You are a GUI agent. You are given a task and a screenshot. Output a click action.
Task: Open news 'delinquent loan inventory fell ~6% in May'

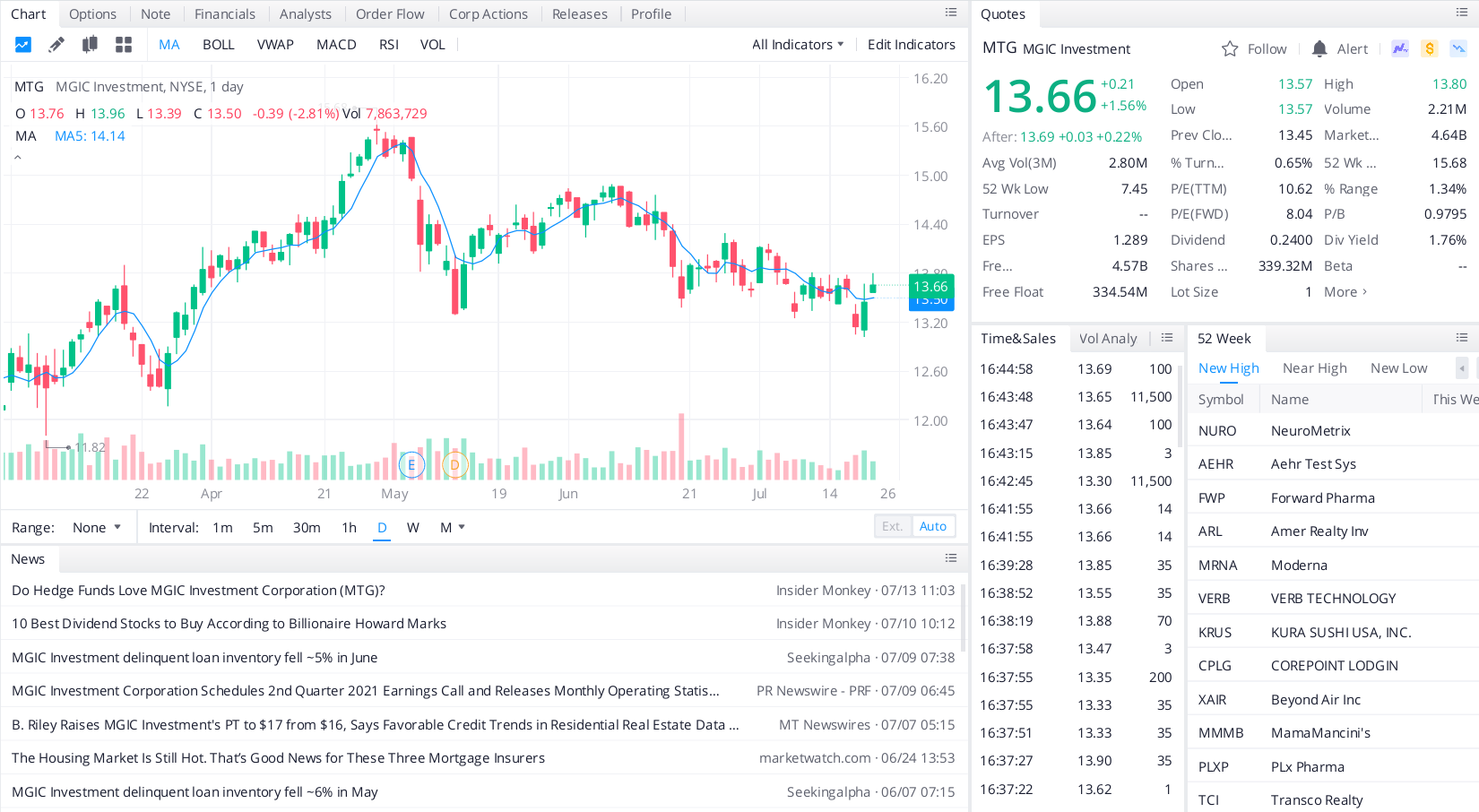[x=195, y=792]
